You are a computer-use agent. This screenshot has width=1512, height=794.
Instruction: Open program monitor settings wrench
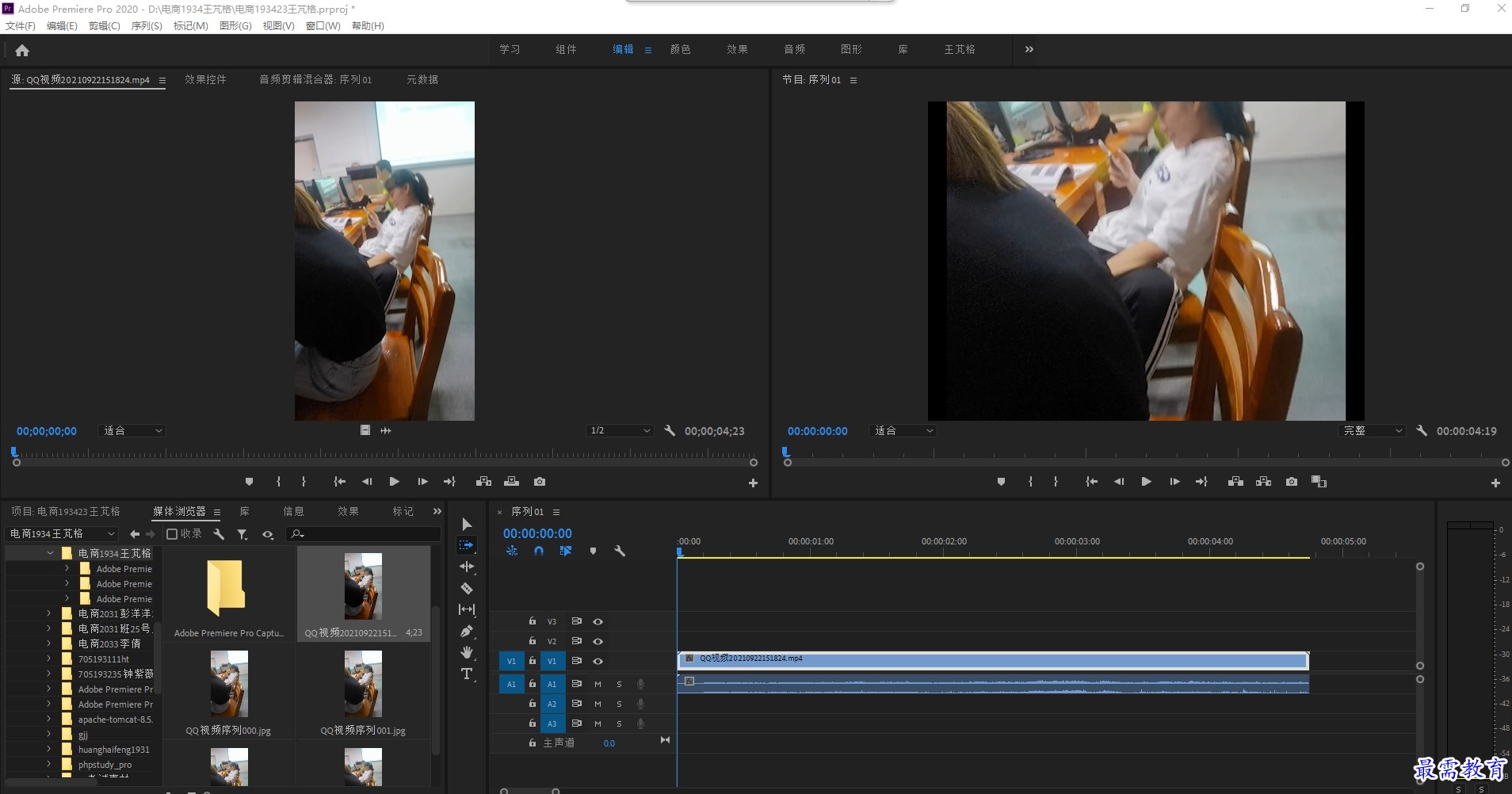coord(1422,431)
